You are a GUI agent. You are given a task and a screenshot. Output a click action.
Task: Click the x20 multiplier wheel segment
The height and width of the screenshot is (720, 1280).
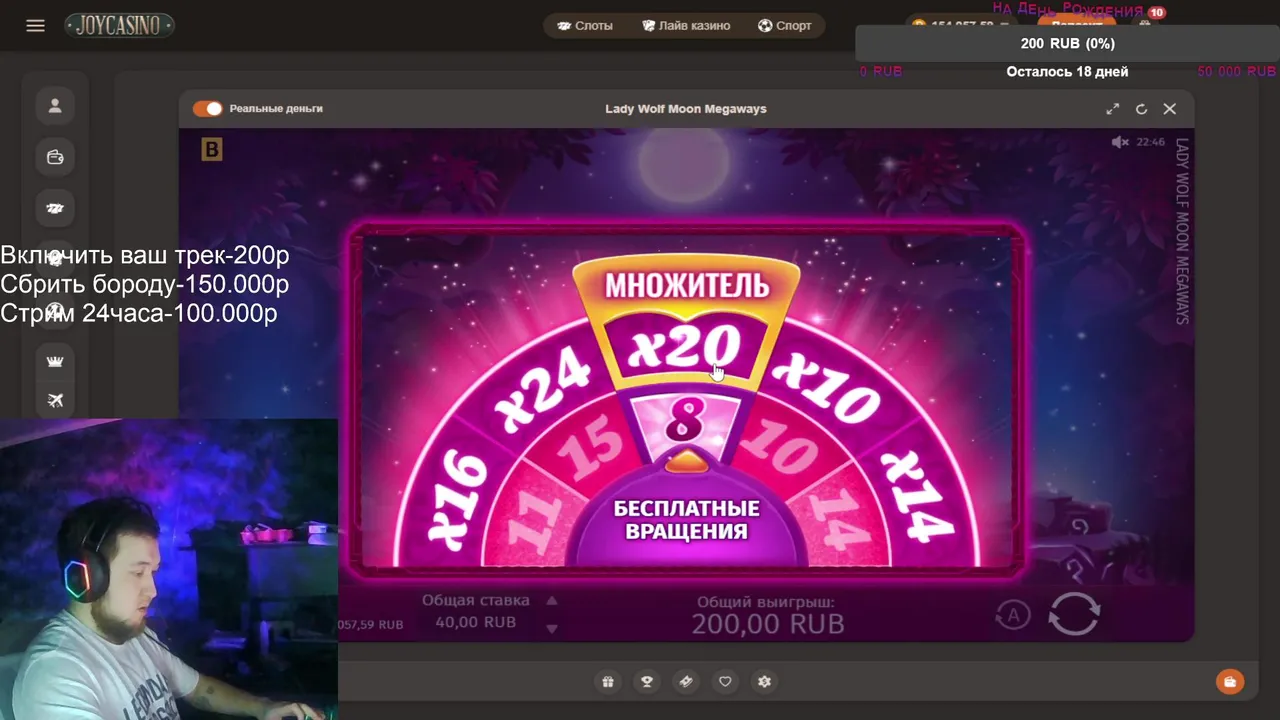point(685,349)
